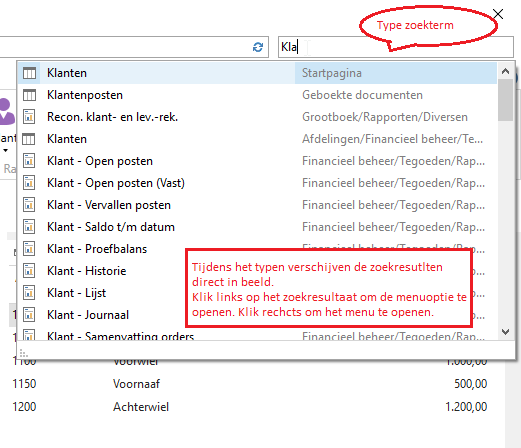The width and height of the screenshot is (521, 448).
Task: Select the 'Achterwiel' cell in row 1200
Action: coord(141,407)
